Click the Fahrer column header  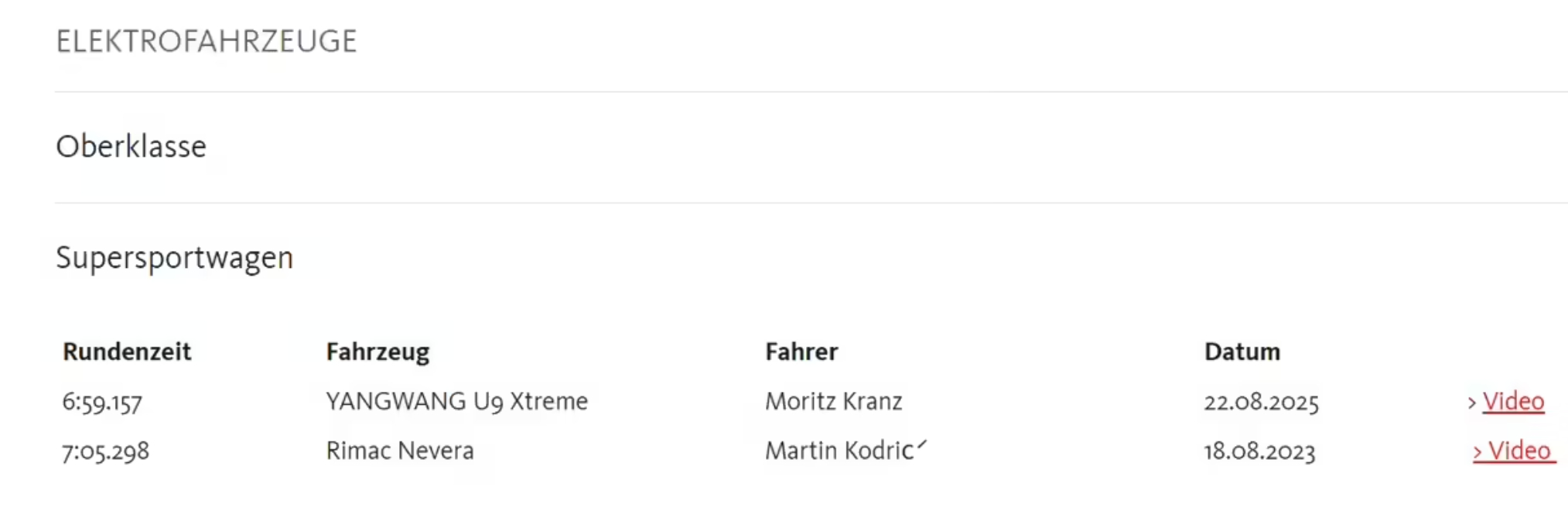[x=801, y=352]
